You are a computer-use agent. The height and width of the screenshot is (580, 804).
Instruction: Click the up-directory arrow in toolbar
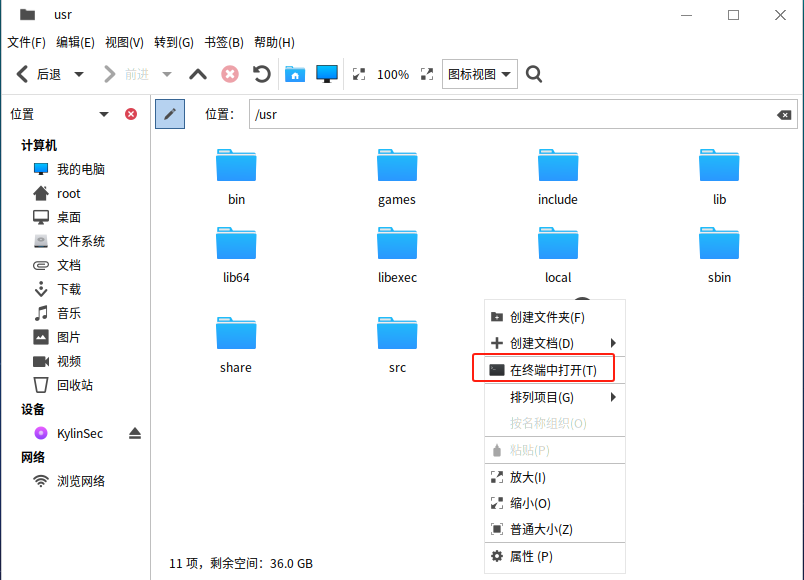coord(198,74)
